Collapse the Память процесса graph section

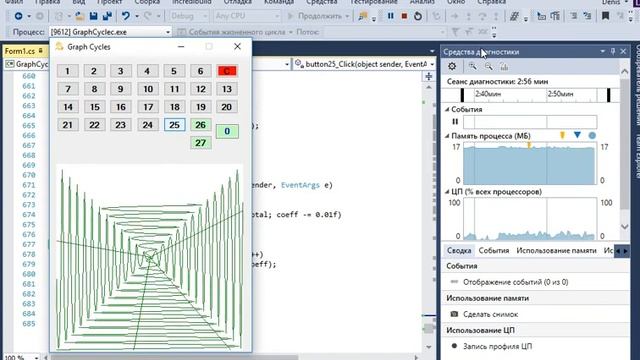tap(447, 136)
